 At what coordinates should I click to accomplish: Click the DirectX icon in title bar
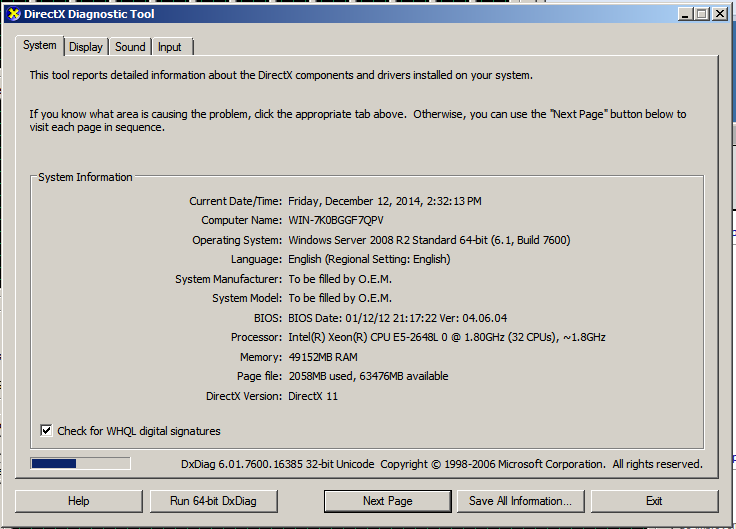coord(14,14)
